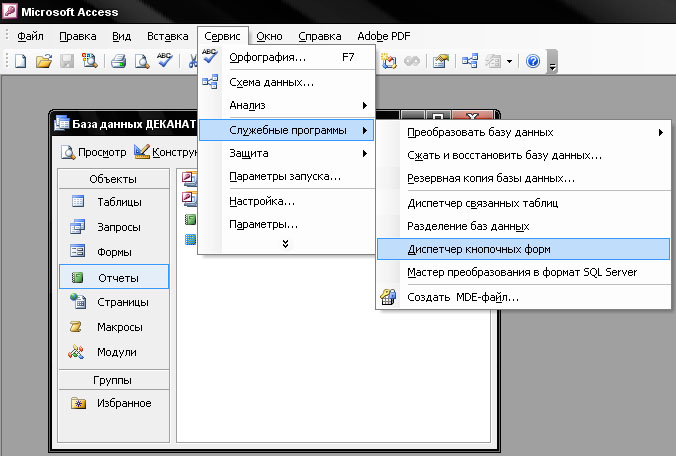Select Макросы in Objects pane
Image resolution: width=676 pixels, height=456 pixels.
pyautogui.click(x=113, y=327)
